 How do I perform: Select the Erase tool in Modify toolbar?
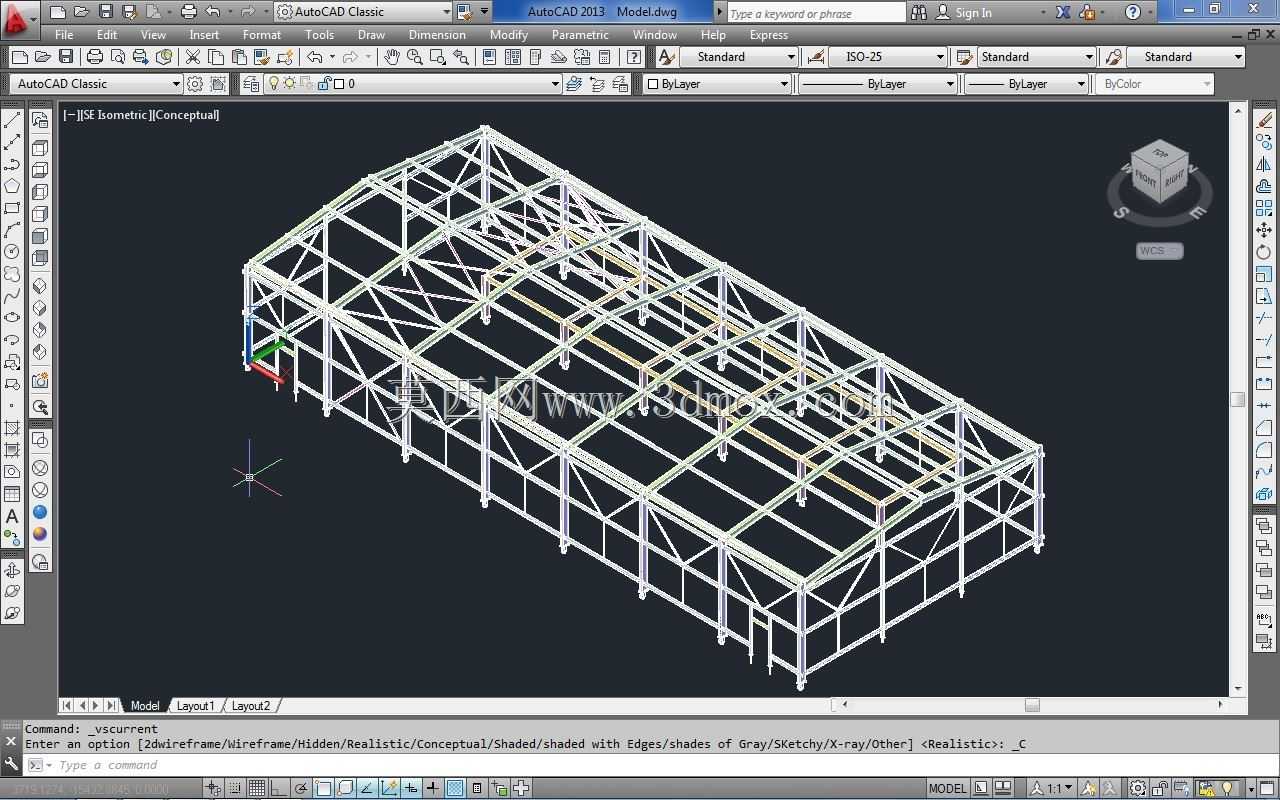tap(1265, 120)
